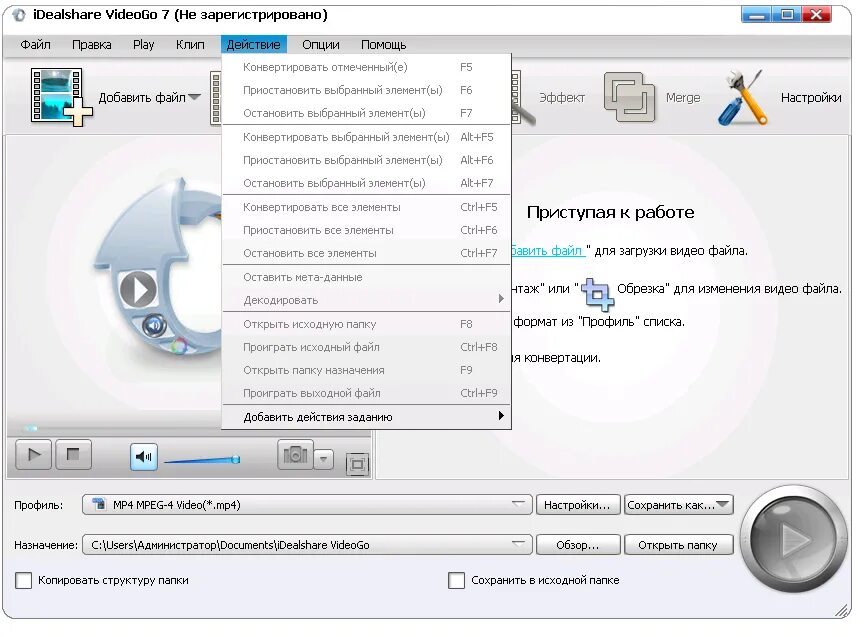Viewport: 868px width, 637px height.
Task: Close the open Действие menu
Action: tap(254, 44)
